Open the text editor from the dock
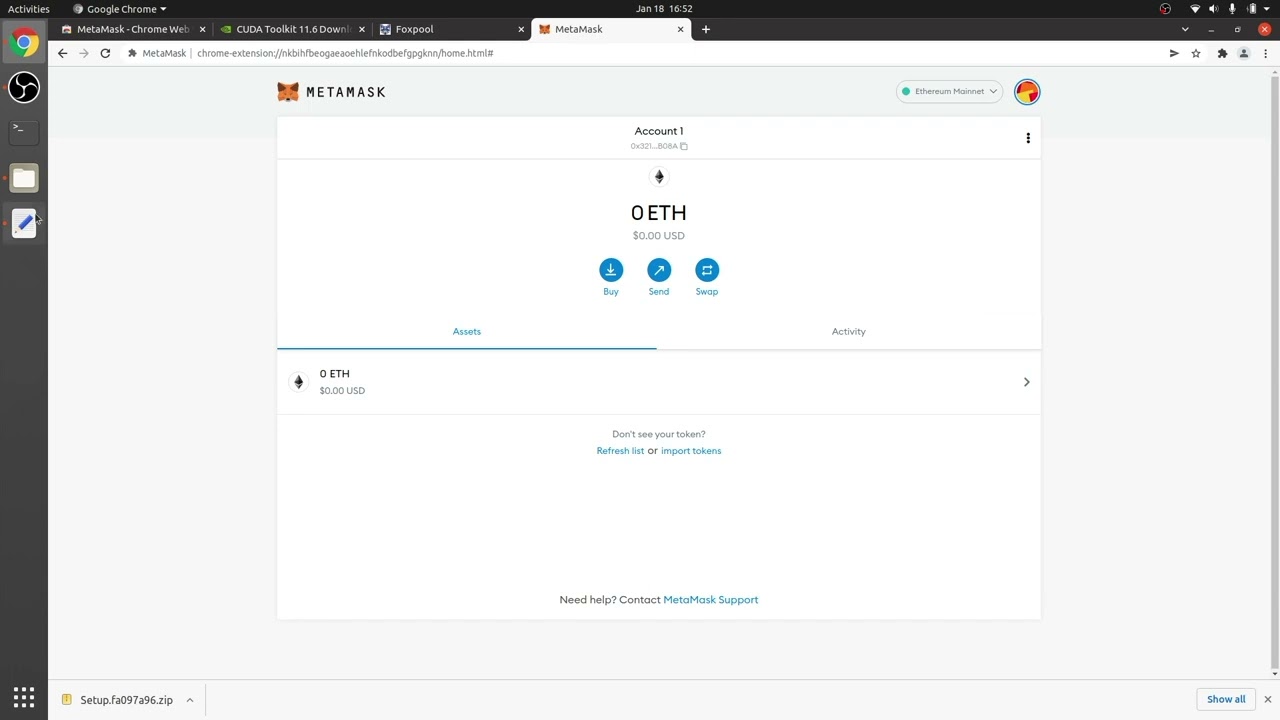This screenshot has width=1280, height=720. point(24,224)
